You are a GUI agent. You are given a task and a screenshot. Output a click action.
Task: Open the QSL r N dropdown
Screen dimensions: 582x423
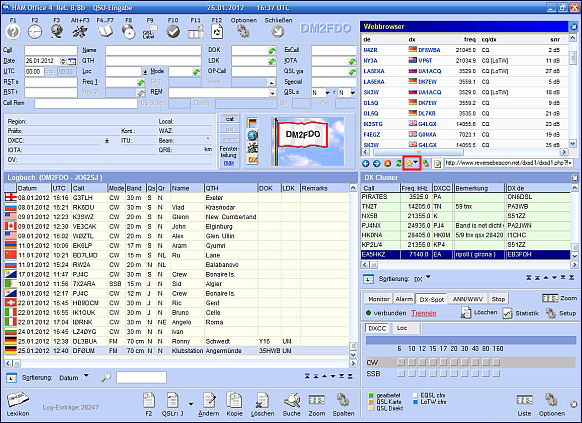tap(353, 93)
